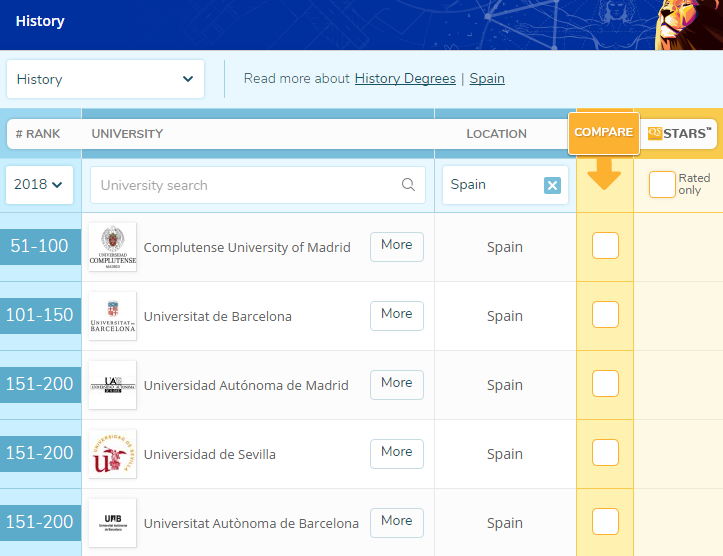Screen dimensions: 723x556
Task: Sort by the # RANK column header
Action: pyautogui.click(x=38, y=134)
